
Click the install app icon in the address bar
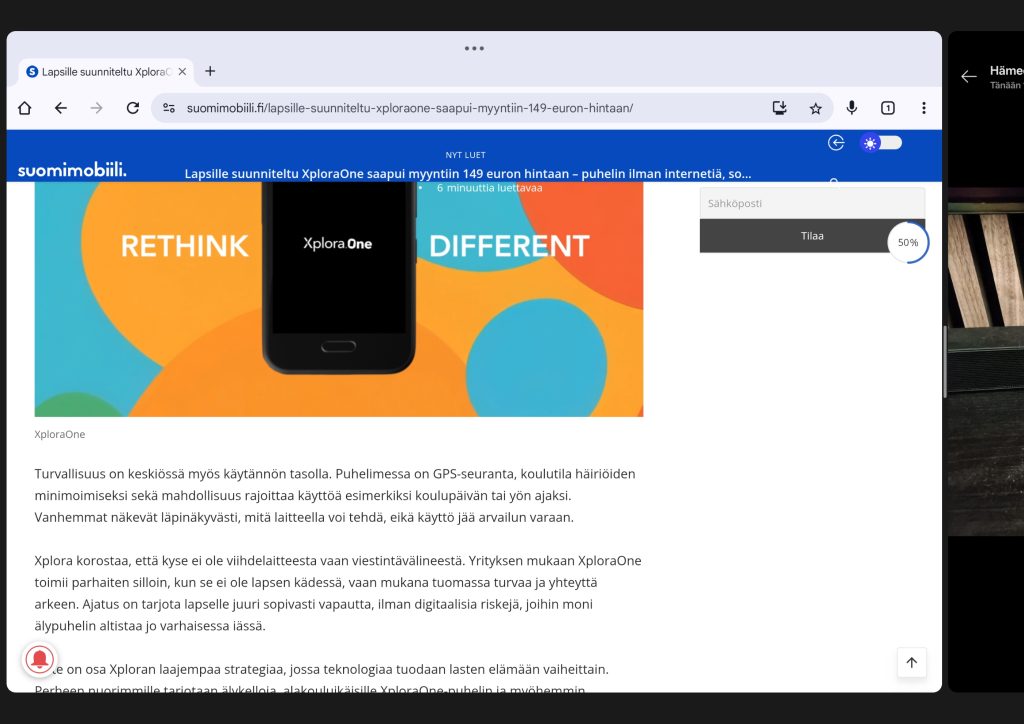780,108
